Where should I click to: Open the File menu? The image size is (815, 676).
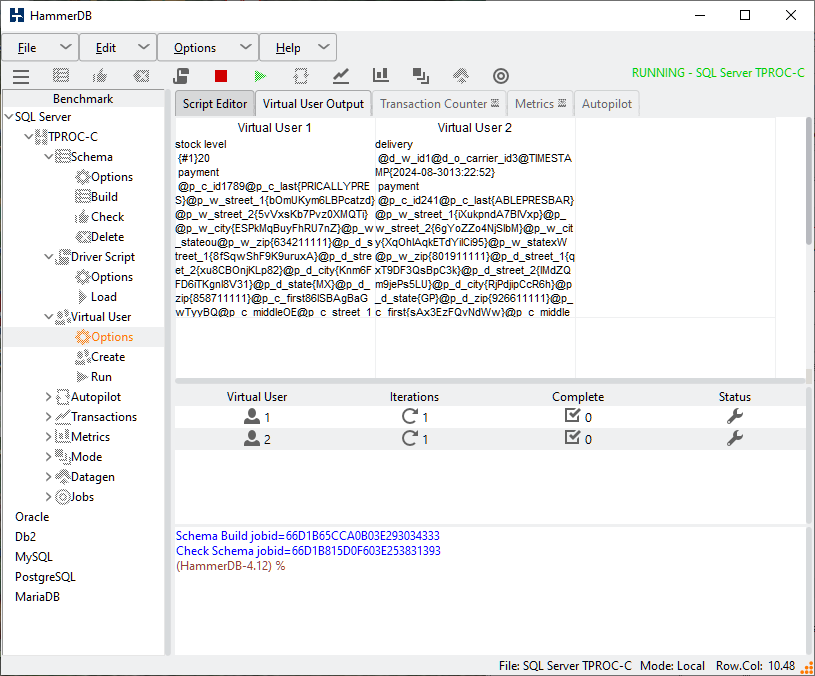click(41, 48)
